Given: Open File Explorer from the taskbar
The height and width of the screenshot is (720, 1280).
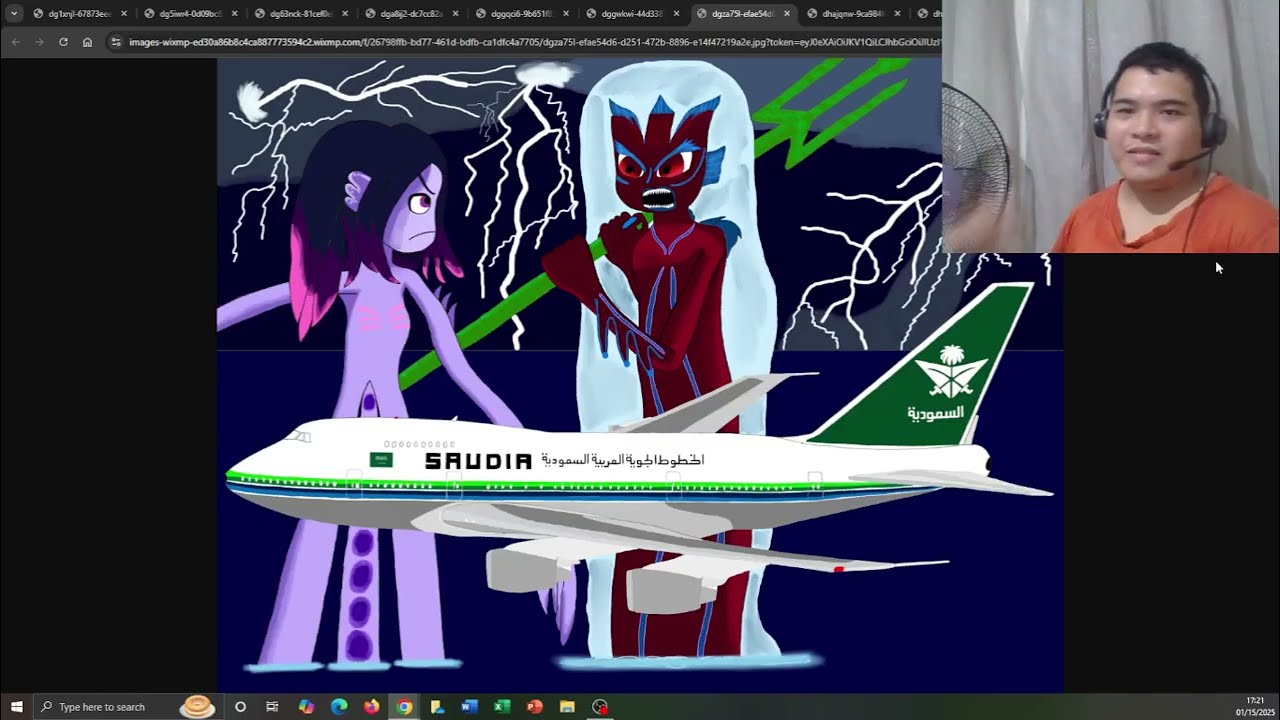Looking at the screenshot, I should (x=567, y=707).
